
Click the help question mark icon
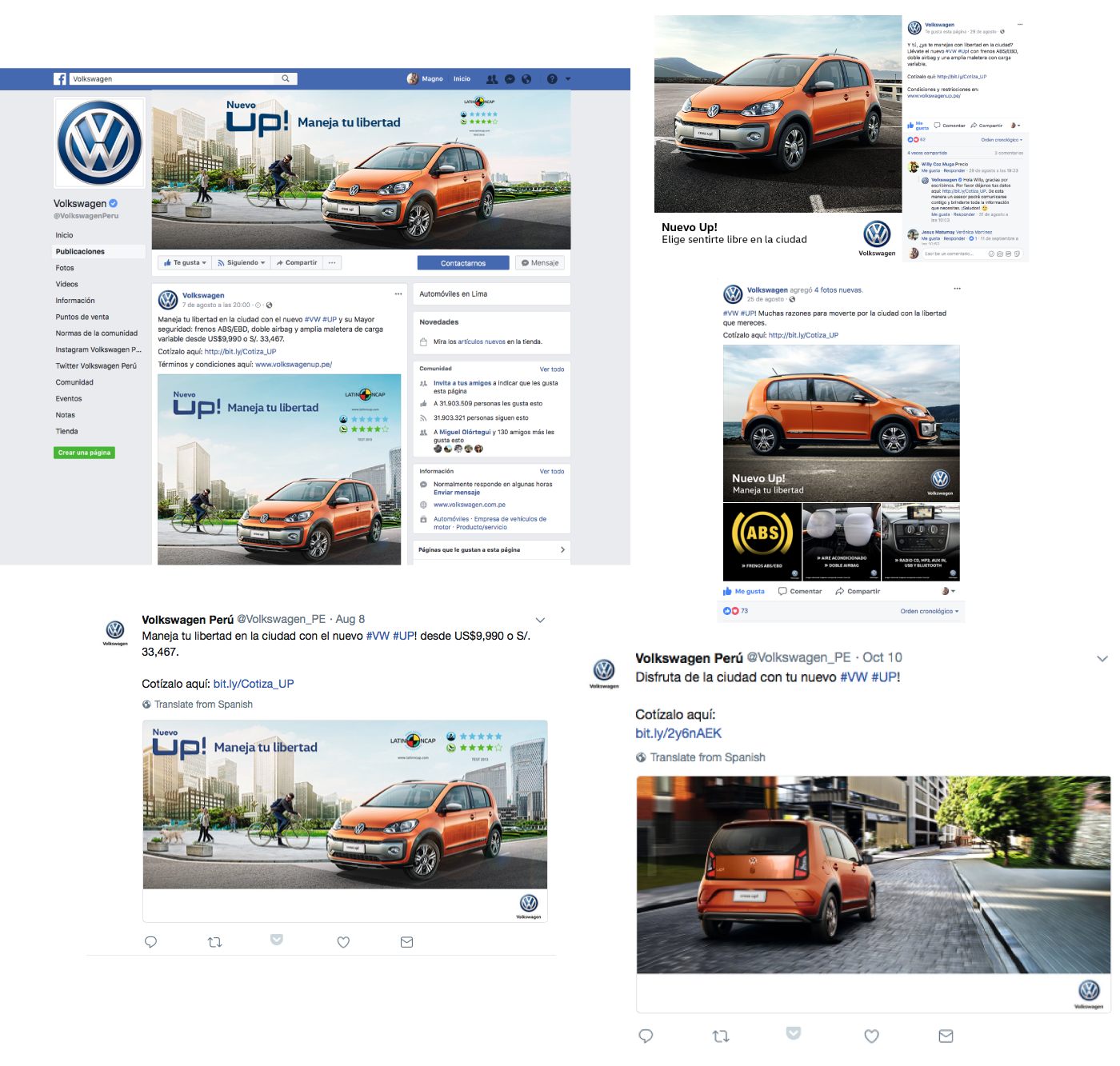[552, 79]
